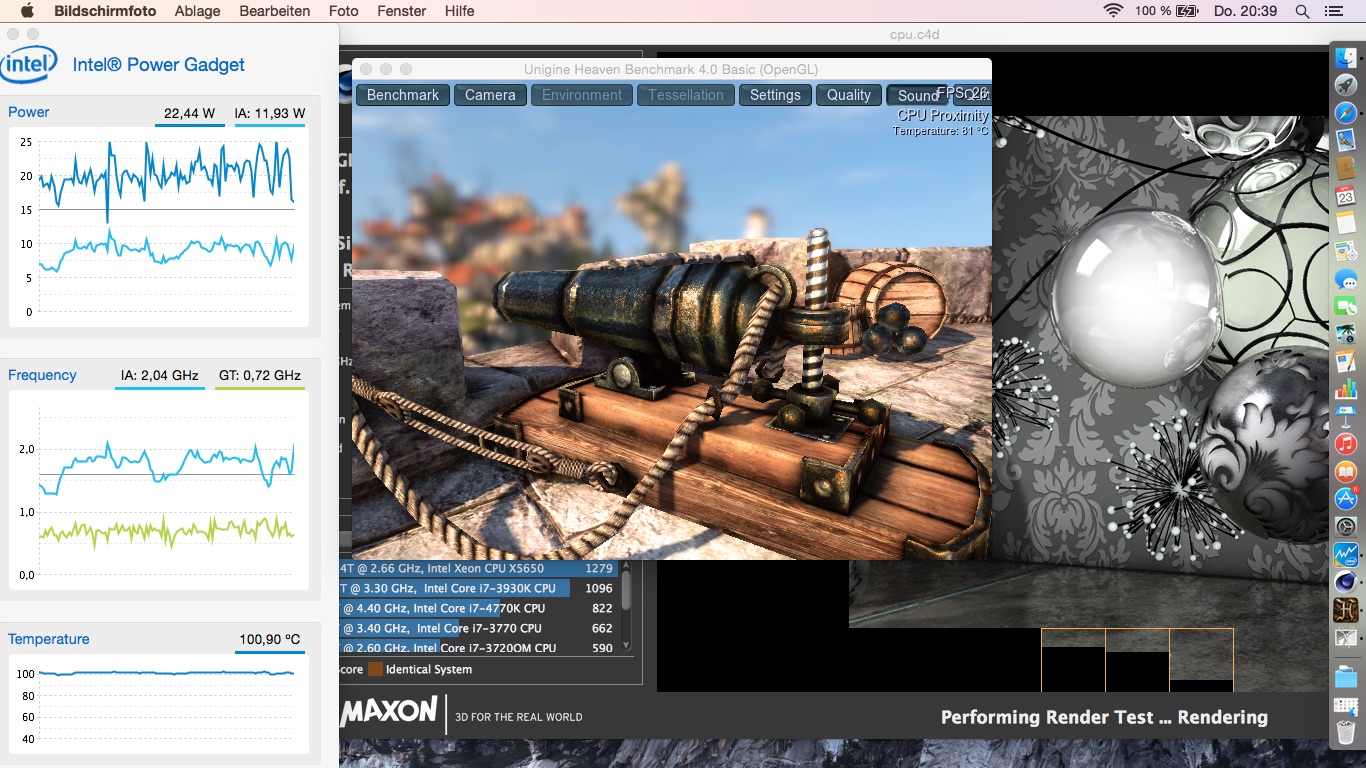Image resolution: width=1366 pixels, height=768 pixels.
Task: Open iBooks orange icon in Dock
Action: click(1346, 470)
